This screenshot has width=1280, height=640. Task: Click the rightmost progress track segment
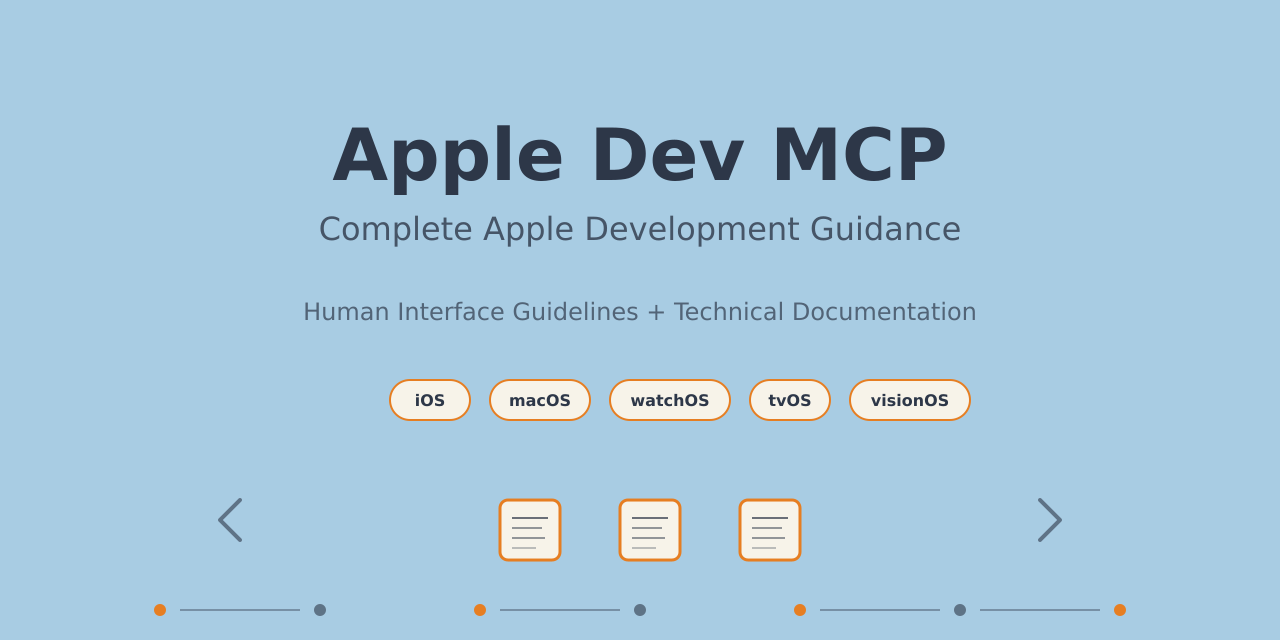pos(1038,609)
